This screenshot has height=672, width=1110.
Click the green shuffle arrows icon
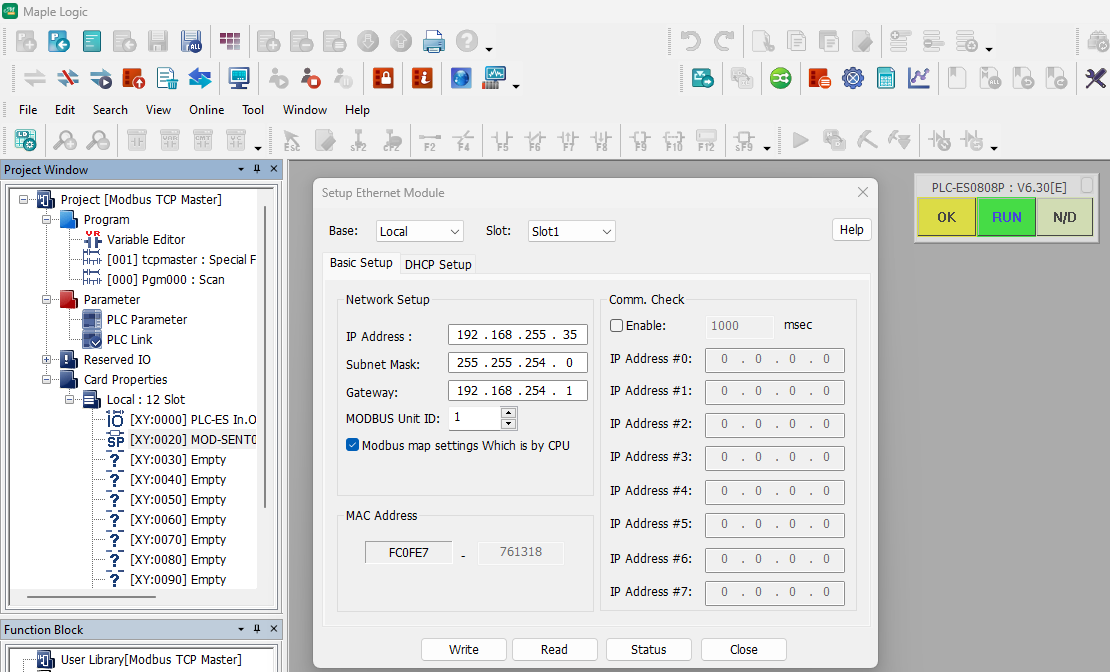(780, 78)
